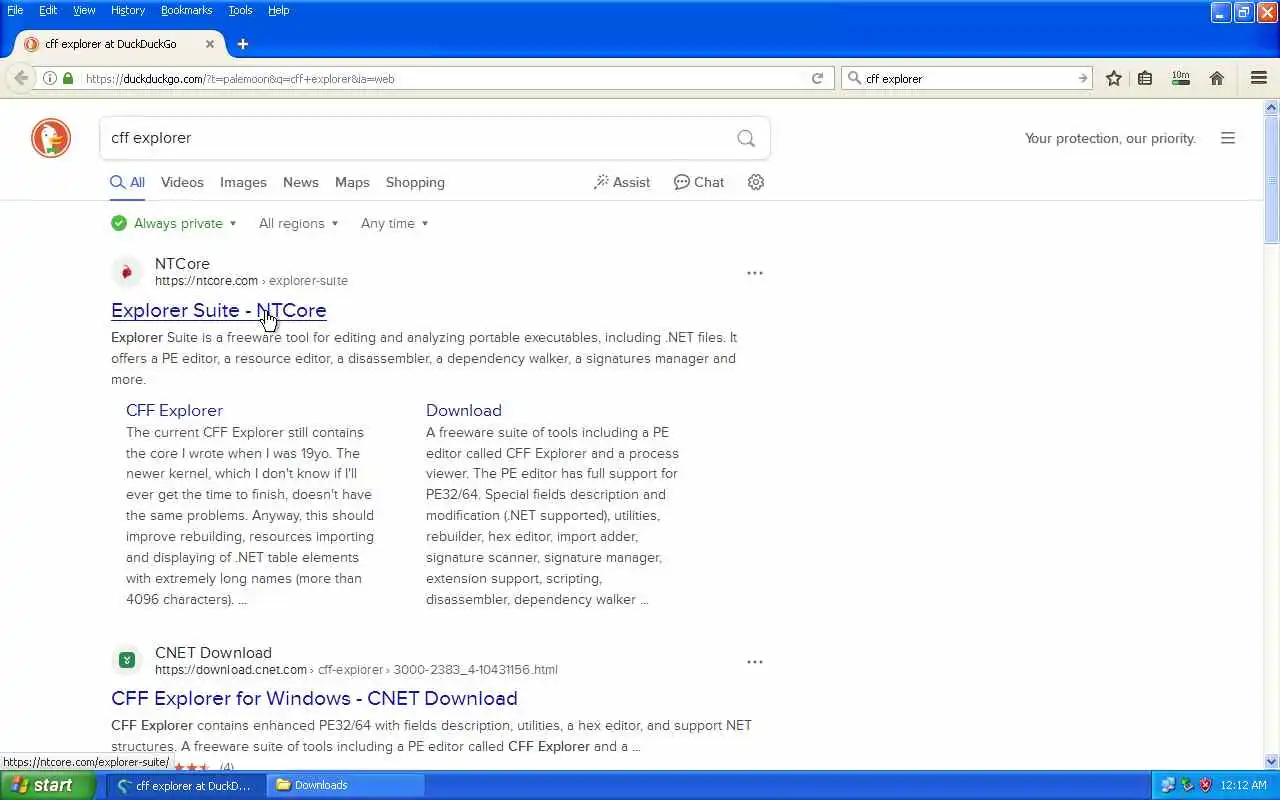This screenshot has width=1280, height=800.
Task: Open the History menu
Action: 128,10
